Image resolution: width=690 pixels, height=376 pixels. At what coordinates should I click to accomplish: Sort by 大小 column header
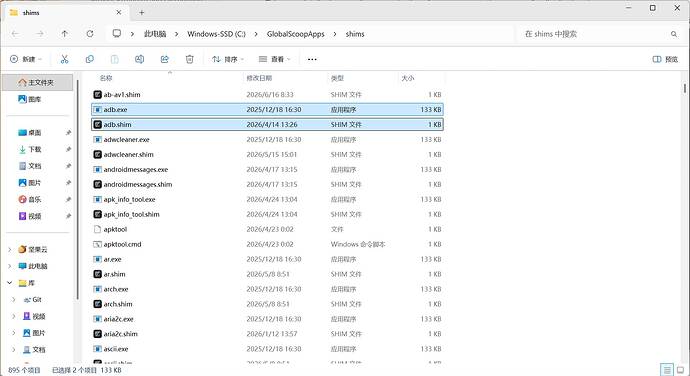click(408, 78)
